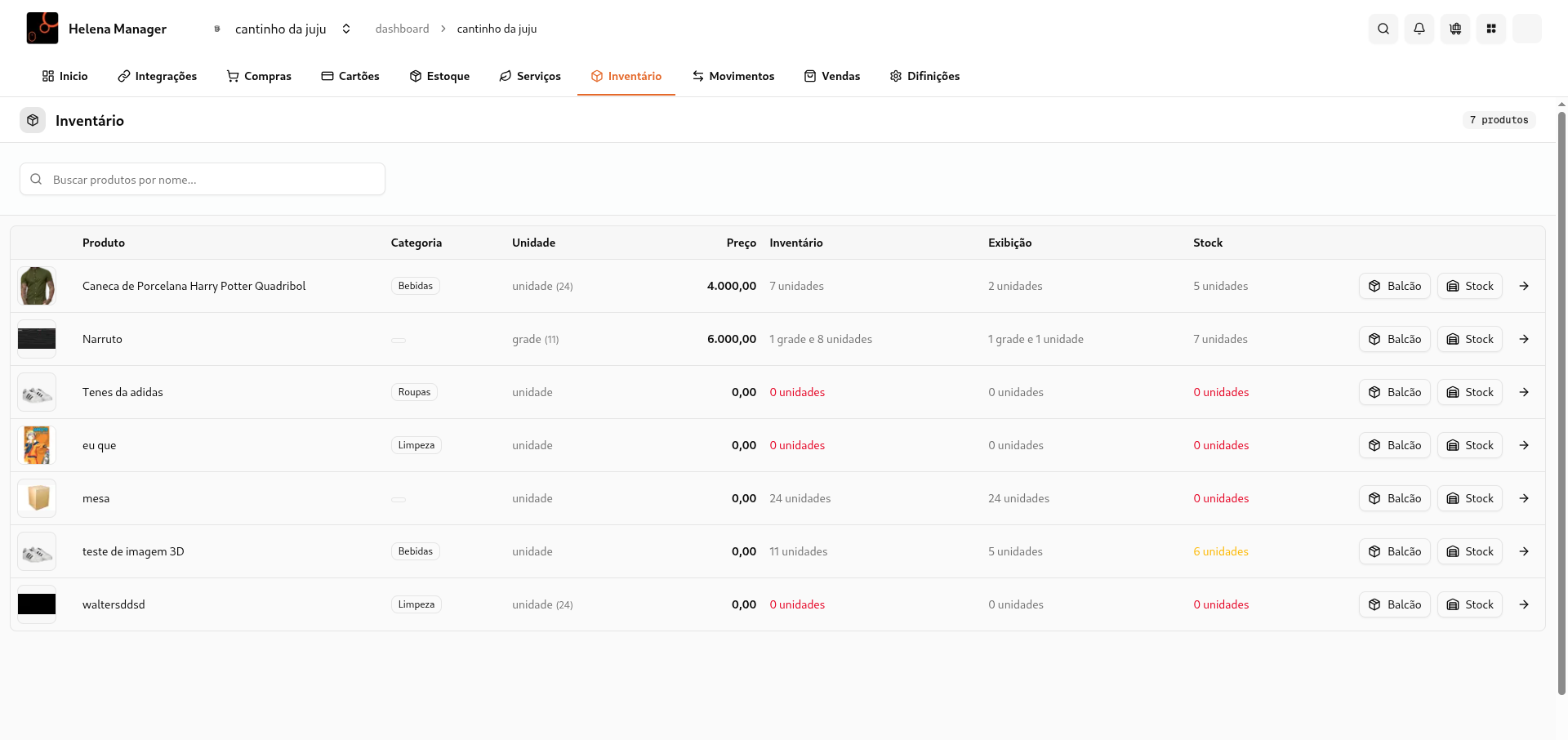Viewport: 1568px width, 740px height.
Task: Open Stock for the Narruto product
Action: click(x=1469, y=339)
